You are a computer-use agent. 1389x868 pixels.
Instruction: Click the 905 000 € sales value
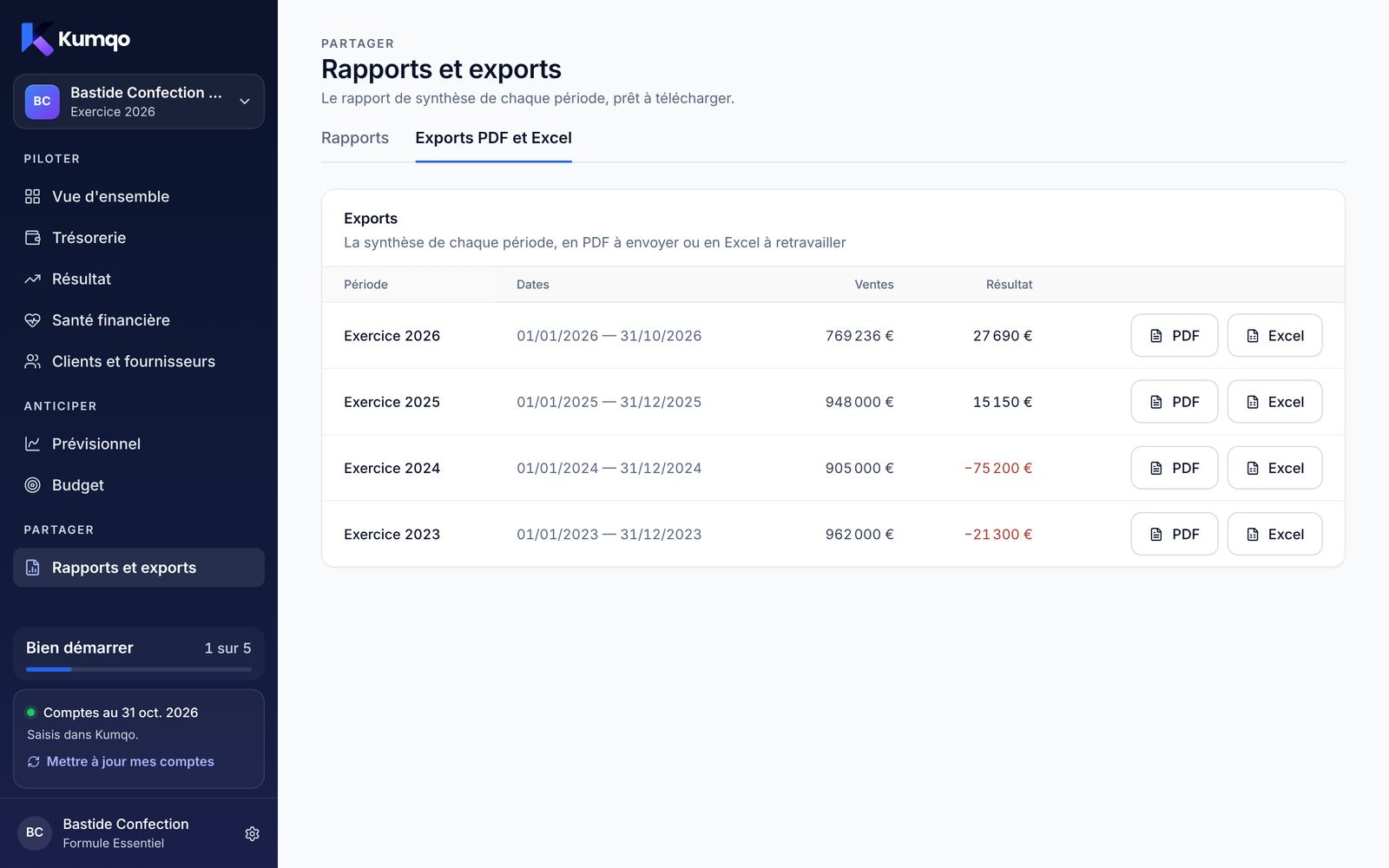(x=859, y=468)
